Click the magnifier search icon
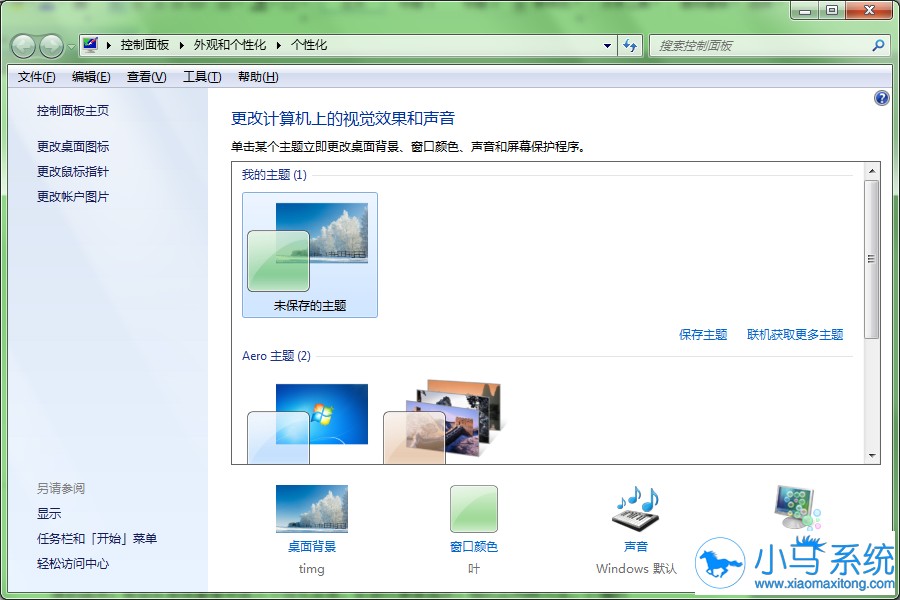Viewport: 900px width, 600px height. tap(878, 45)
